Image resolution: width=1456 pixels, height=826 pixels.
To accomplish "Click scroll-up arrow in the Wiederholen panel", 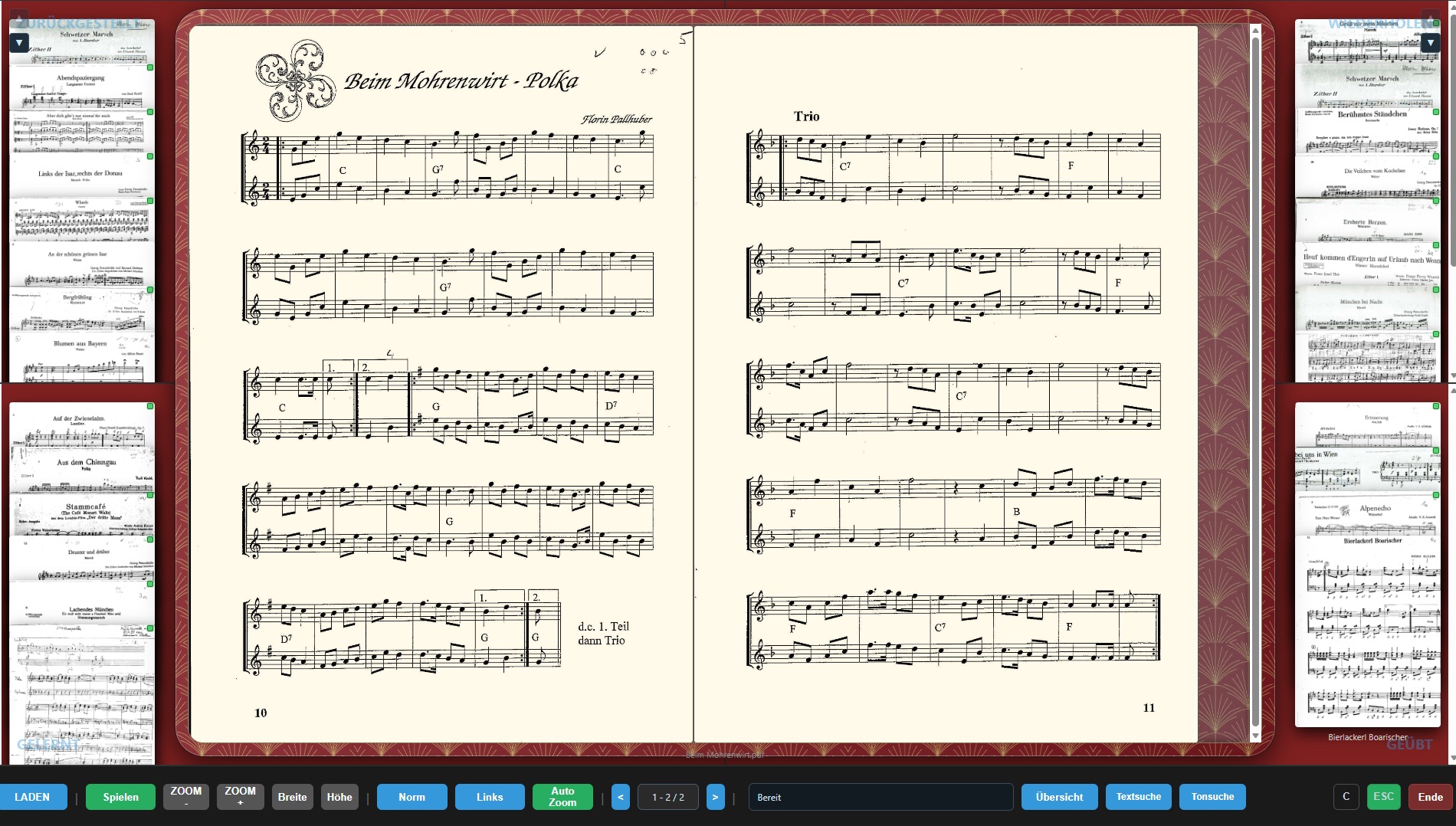I will pos(1430,18).
